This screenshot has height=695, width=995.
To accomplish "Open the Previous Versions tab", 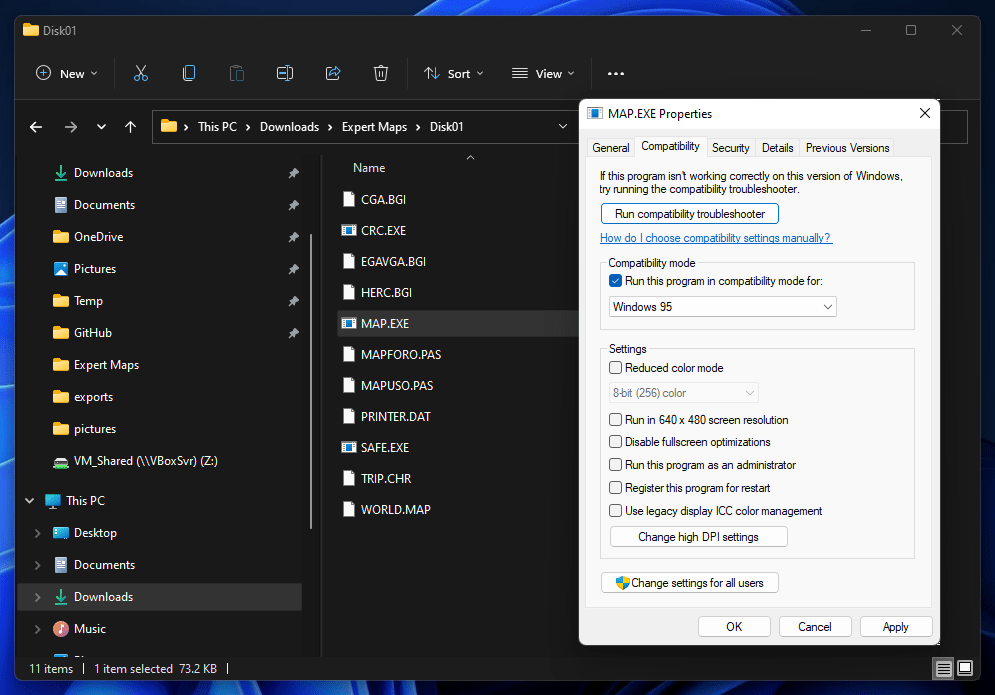I will pos(847,148).
